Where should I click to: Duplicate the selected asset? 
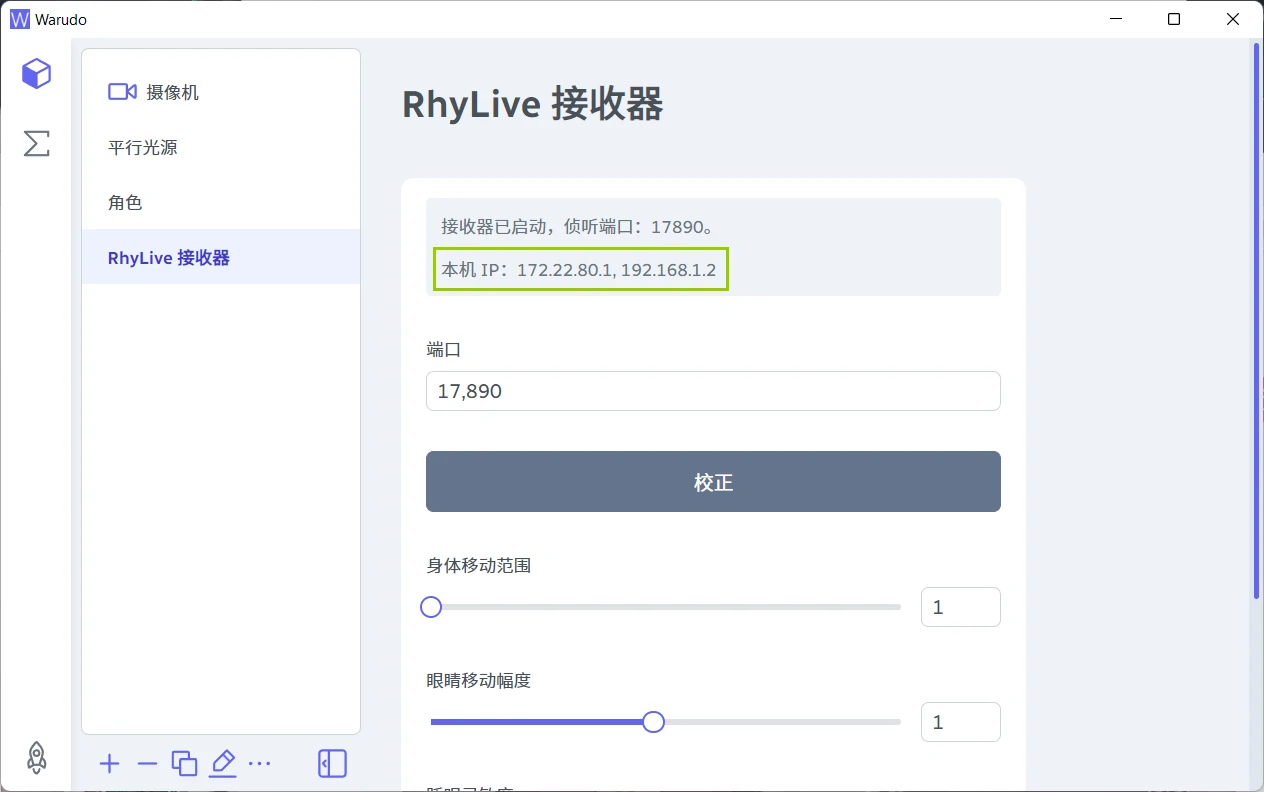[x=184, y=764]
